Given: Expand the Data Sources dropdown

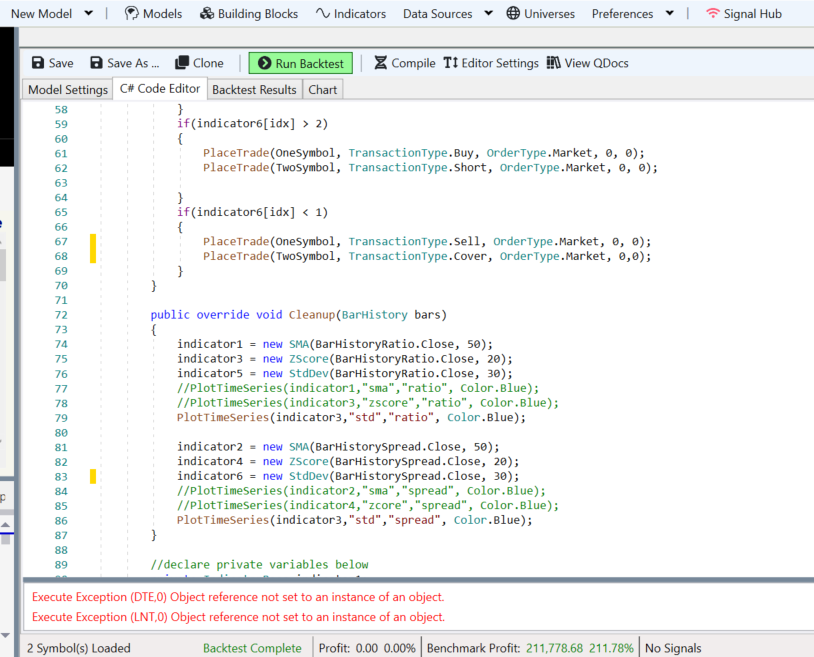Looking at the screenshot, I should [488, 14].
